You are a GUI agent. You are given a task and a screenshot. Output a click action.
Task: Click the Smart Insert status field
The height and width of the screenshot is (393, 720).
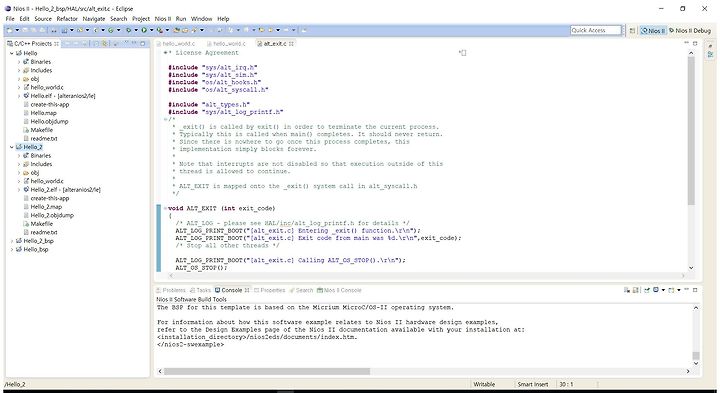tap(533, 384)
